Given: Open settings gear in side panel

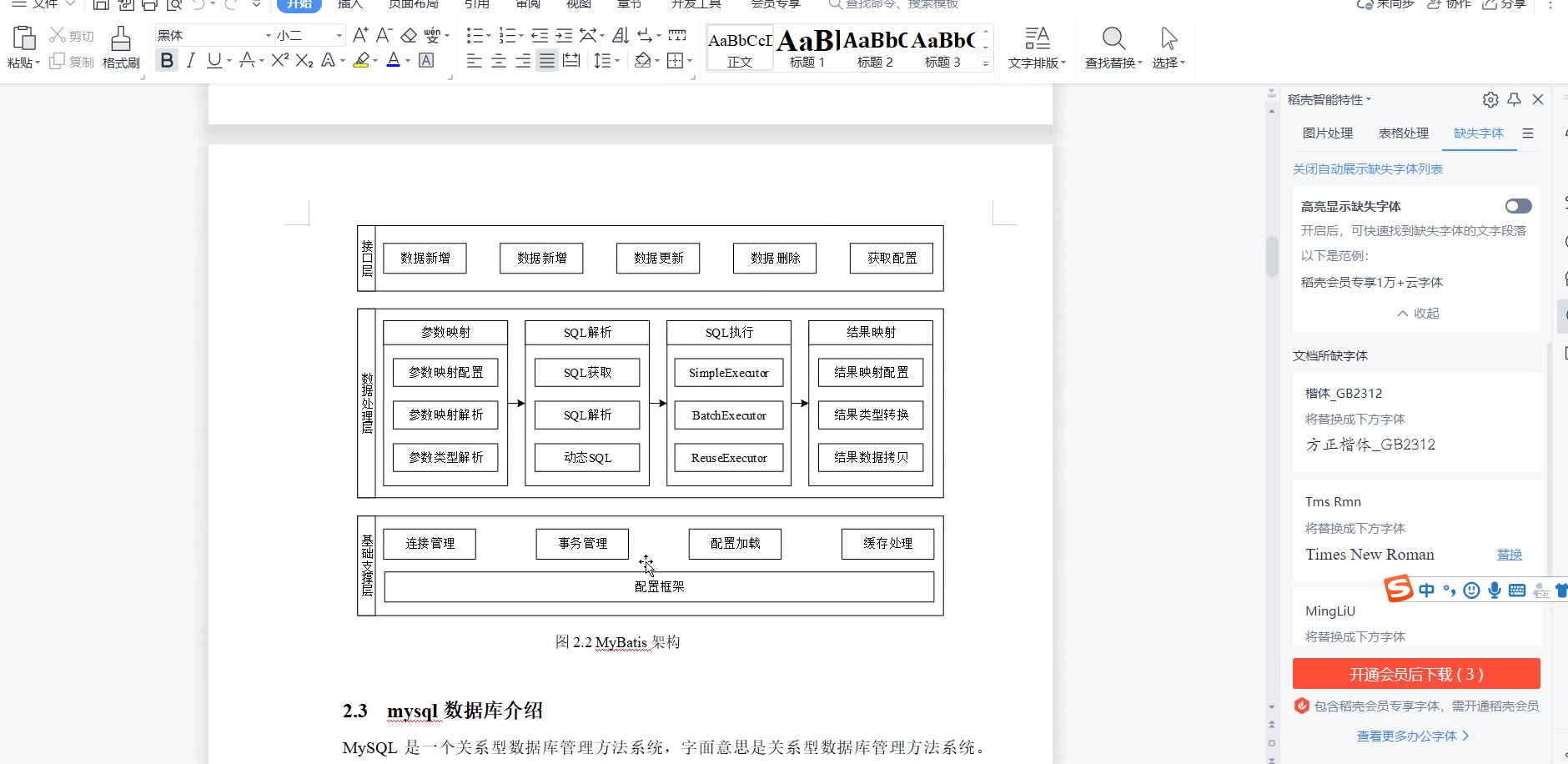Looking at the screenshot, I should pyautogui.click(x=1490, y=99).
